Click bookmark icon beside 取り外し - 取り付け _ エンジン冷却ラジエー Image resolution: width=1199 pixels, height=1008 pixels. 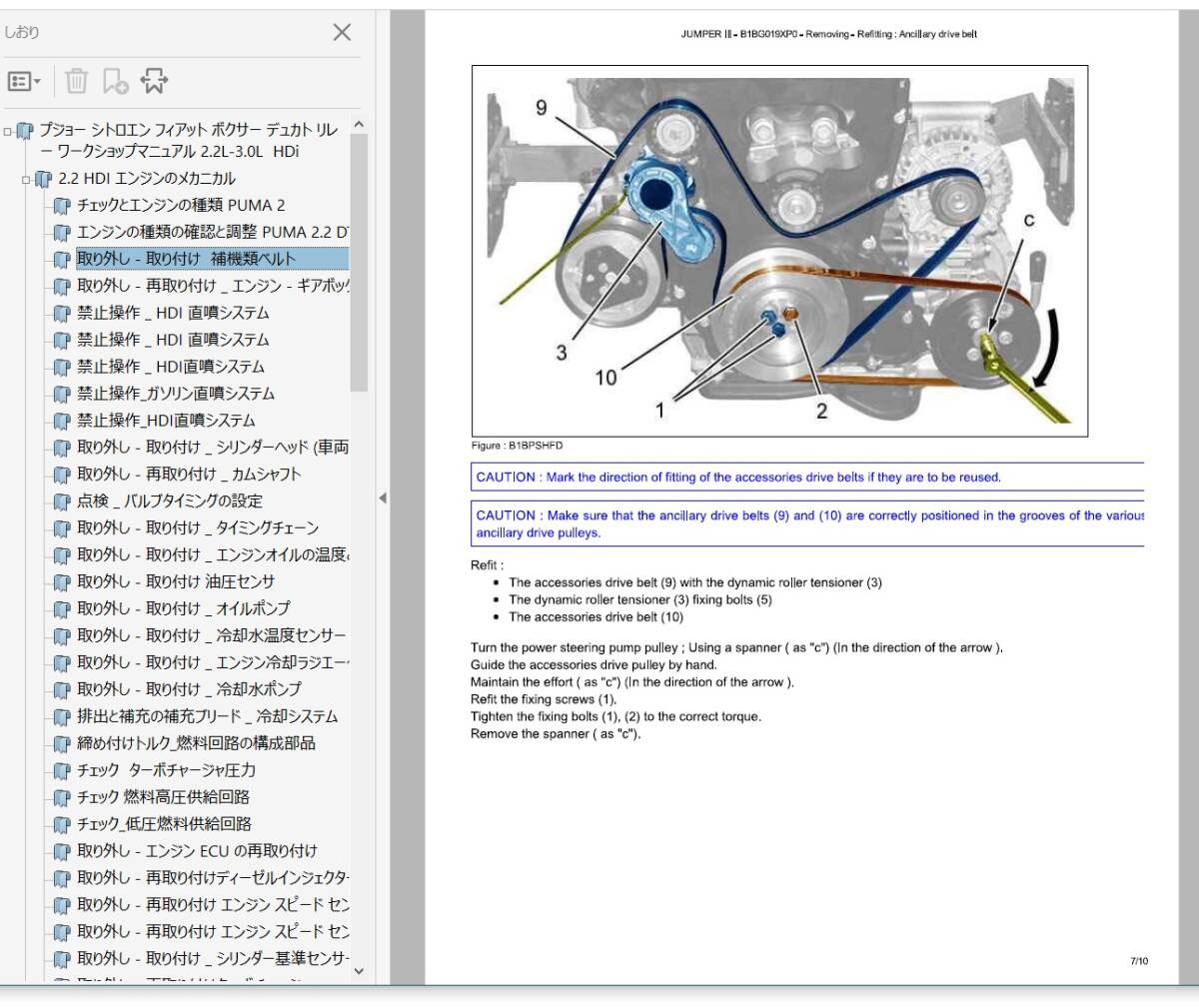pos(61,663)
